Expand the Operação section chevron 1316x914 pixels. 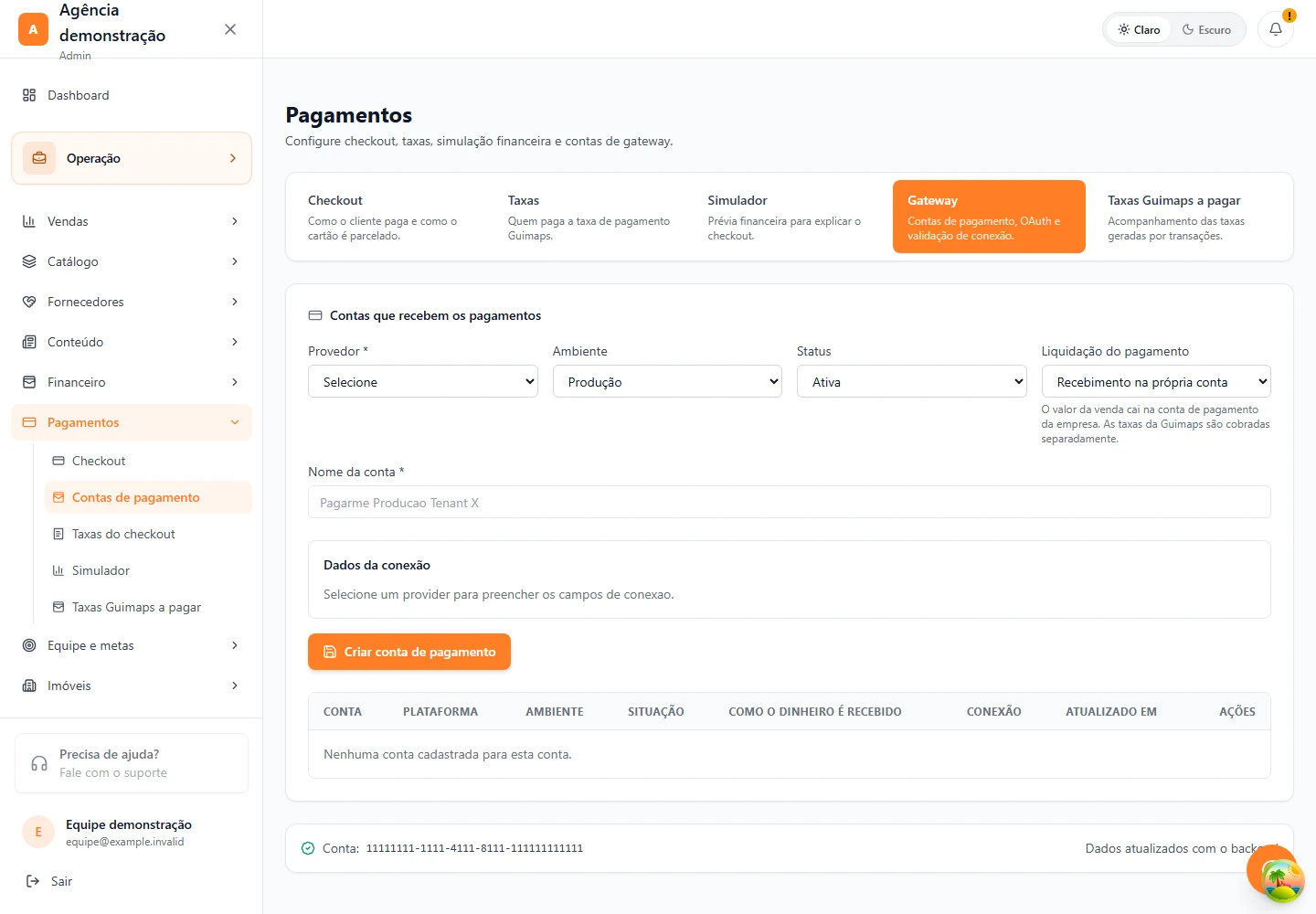point(233,158)
